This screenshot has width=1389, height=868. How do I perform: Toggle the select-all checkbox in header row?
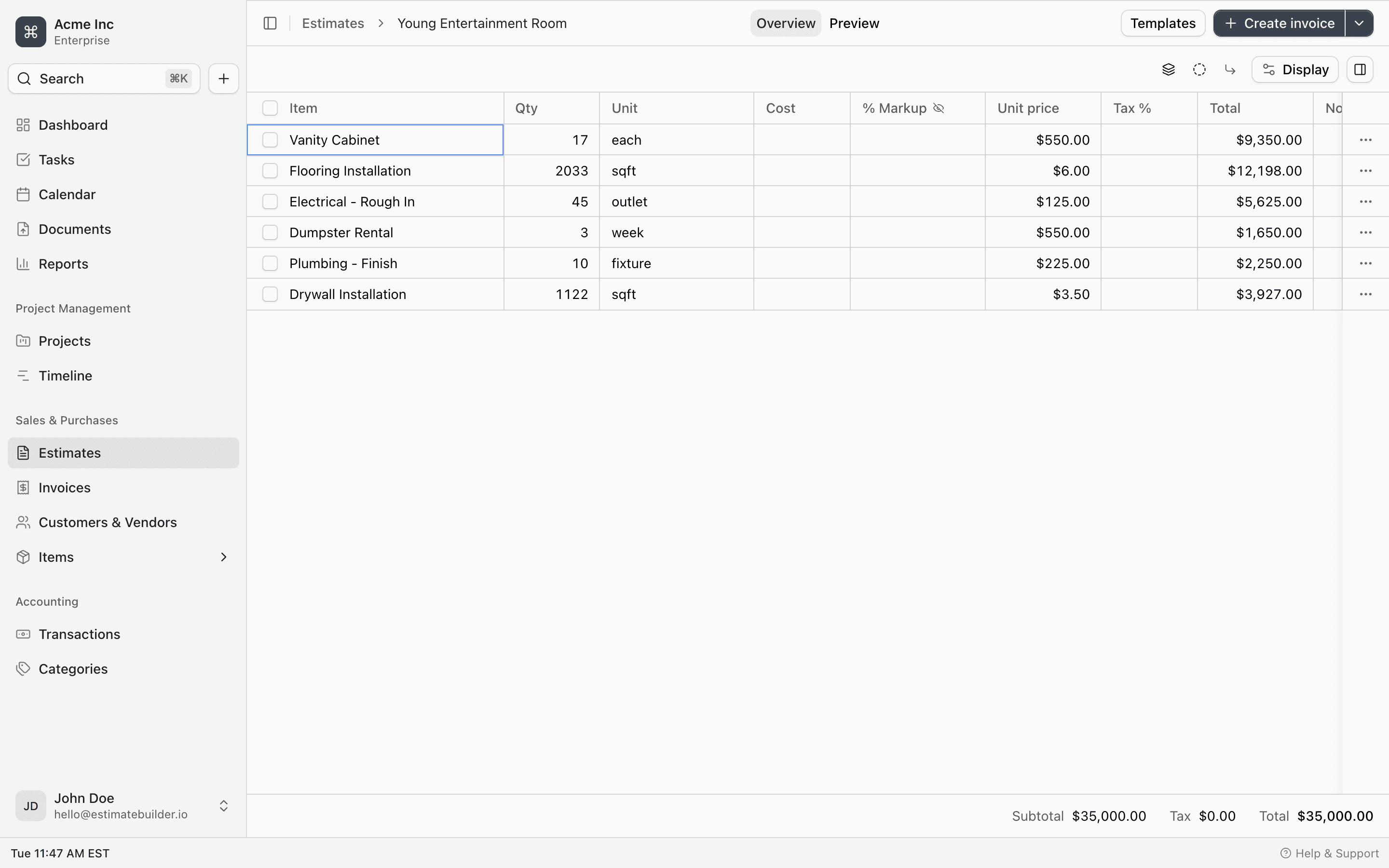271,108
